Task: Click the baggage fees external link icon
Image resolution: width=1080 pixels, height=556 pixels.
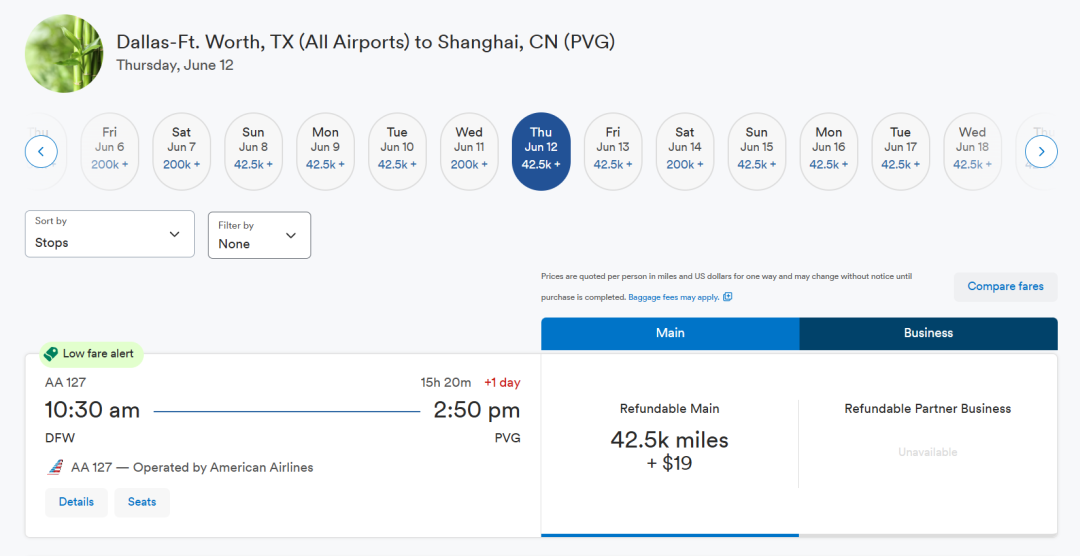Action: 727,297
